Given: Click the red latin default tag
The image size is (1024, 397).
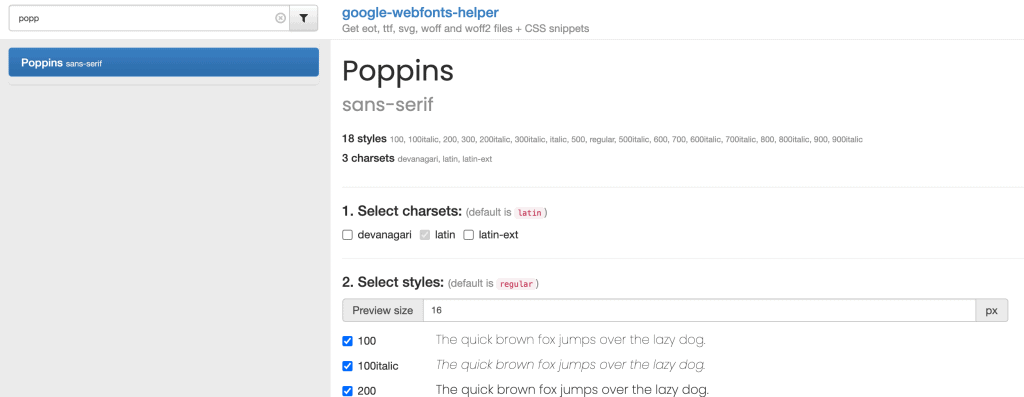Looking at the screenshot, I should tap(530, 213).
